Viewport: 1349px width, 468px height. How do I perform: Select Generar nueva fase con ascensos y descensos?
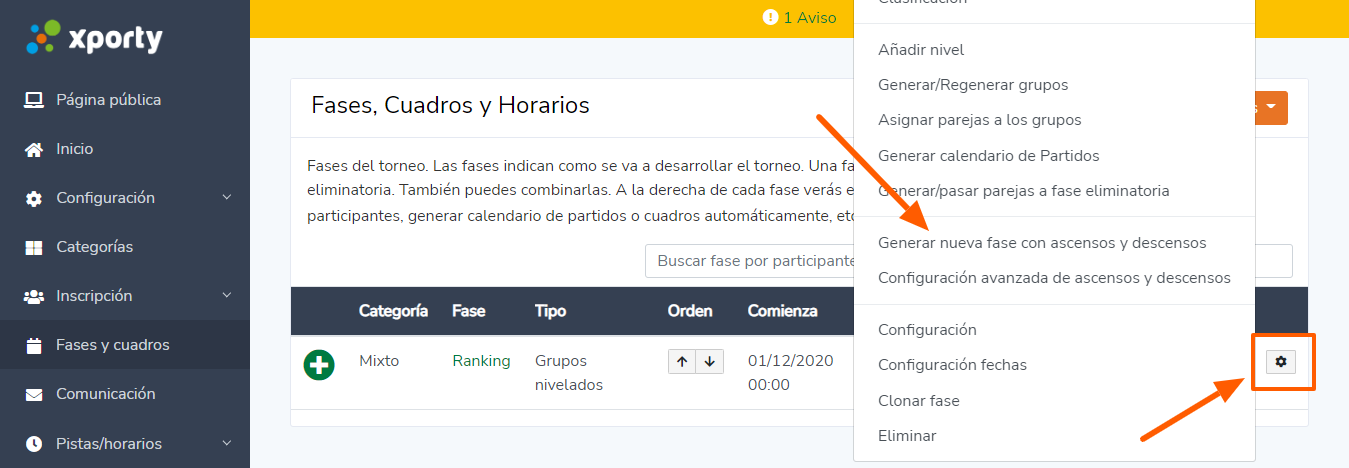(x=1041, y=243)
